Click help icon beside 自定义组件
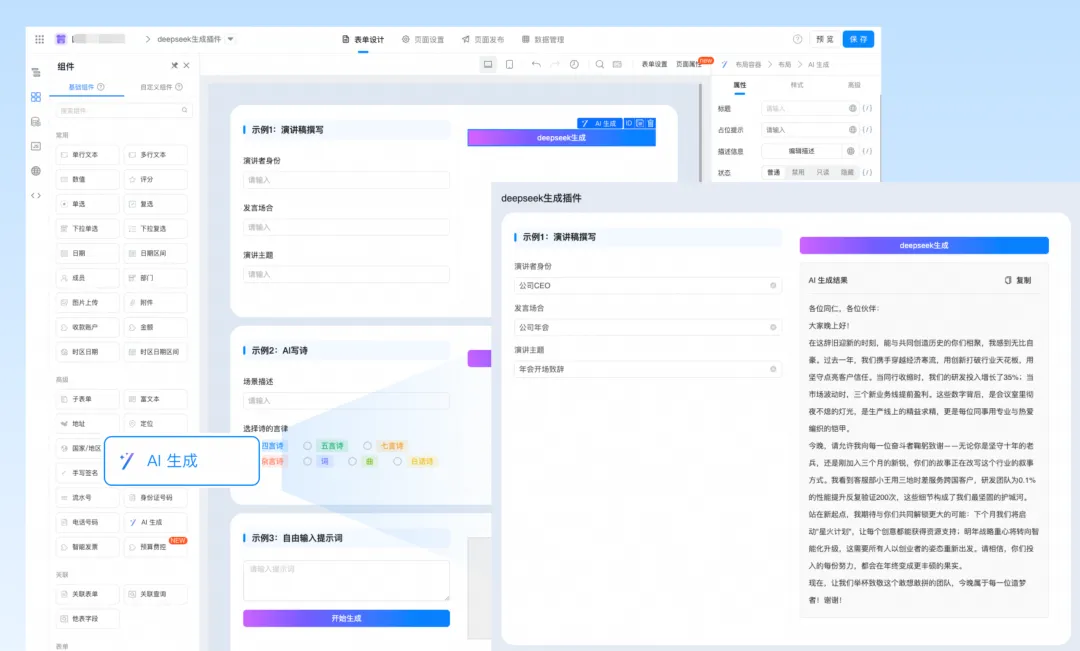 tap(179, 87)
